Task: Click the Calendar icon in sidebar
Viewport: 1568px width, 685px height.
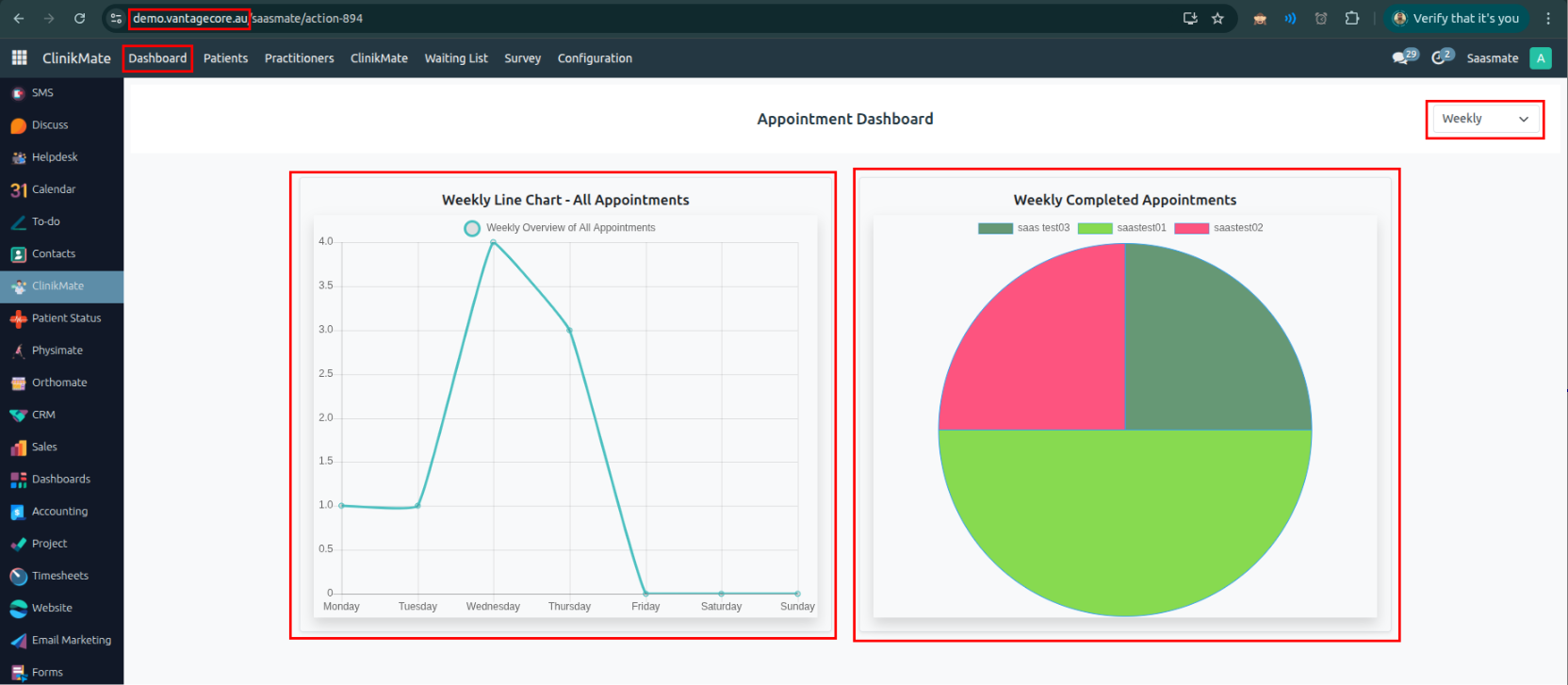Action: (18, 189)
